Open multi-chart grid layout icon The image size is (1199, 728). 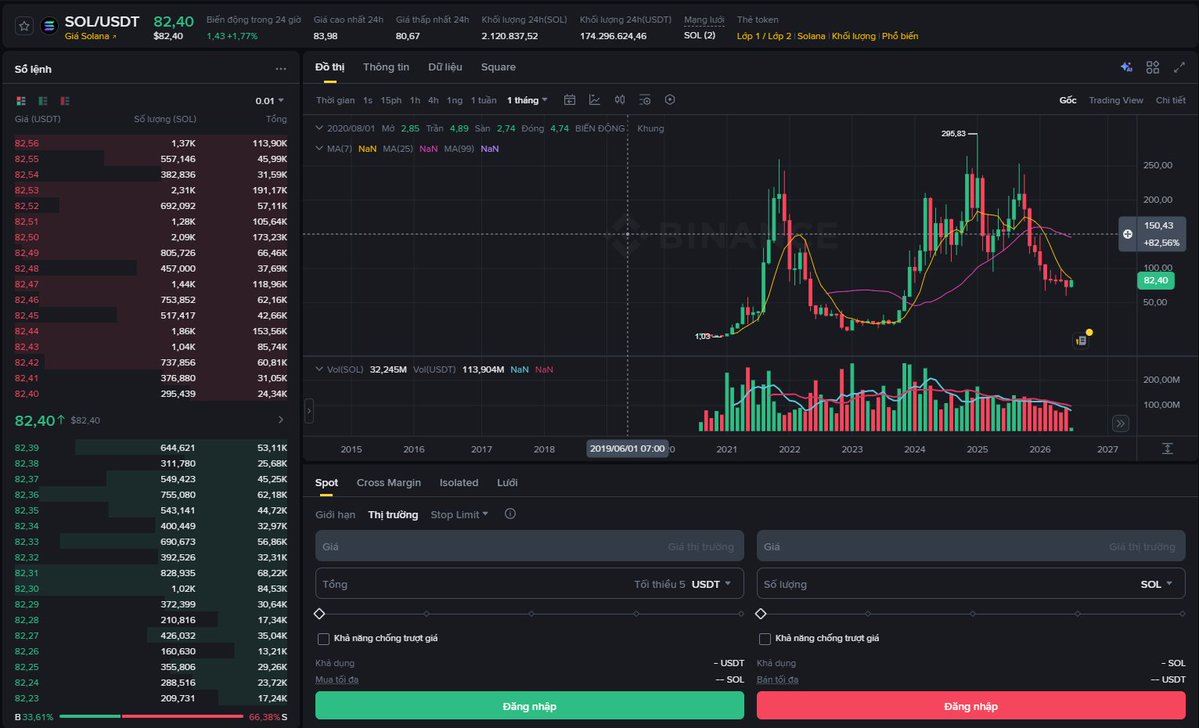(1152, 67)
